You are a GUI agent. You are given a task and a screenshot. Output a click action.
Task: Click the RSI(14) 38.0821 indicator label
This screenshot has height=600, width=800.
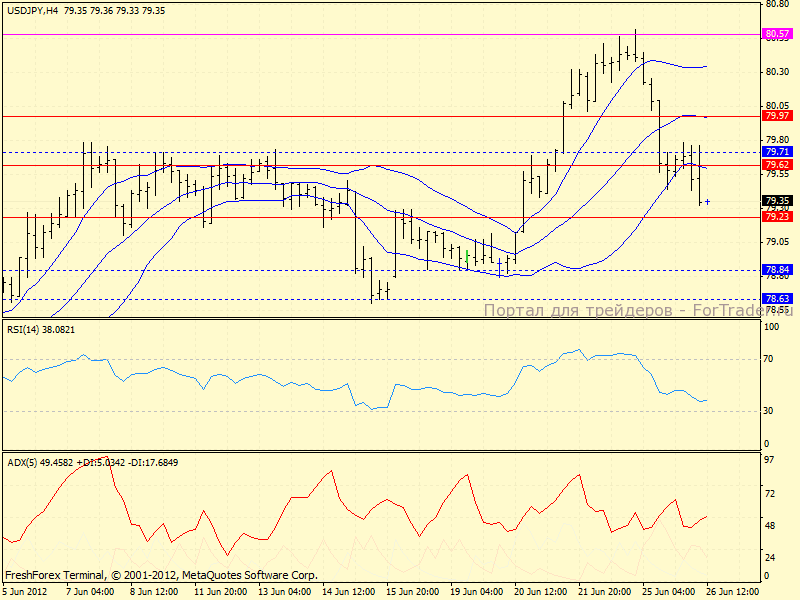pos(41,330)
